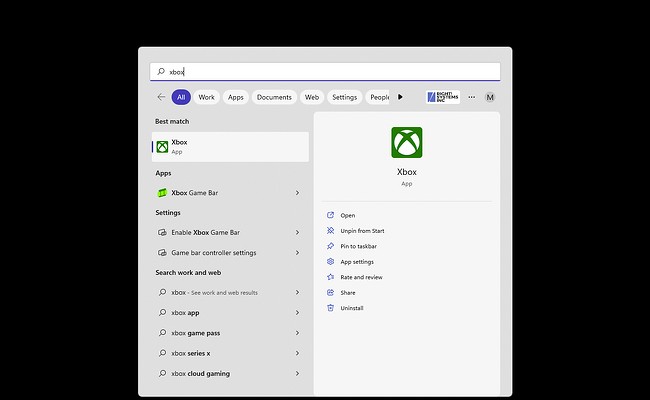The image size is (650, 400).
Task: Switch to the People filter tab
Action: [378, 97]
